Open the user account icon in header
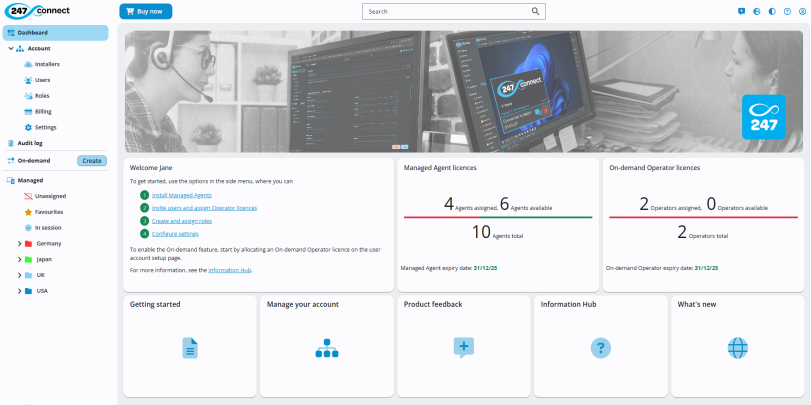811x405 pixels. (x=802, y=11)
